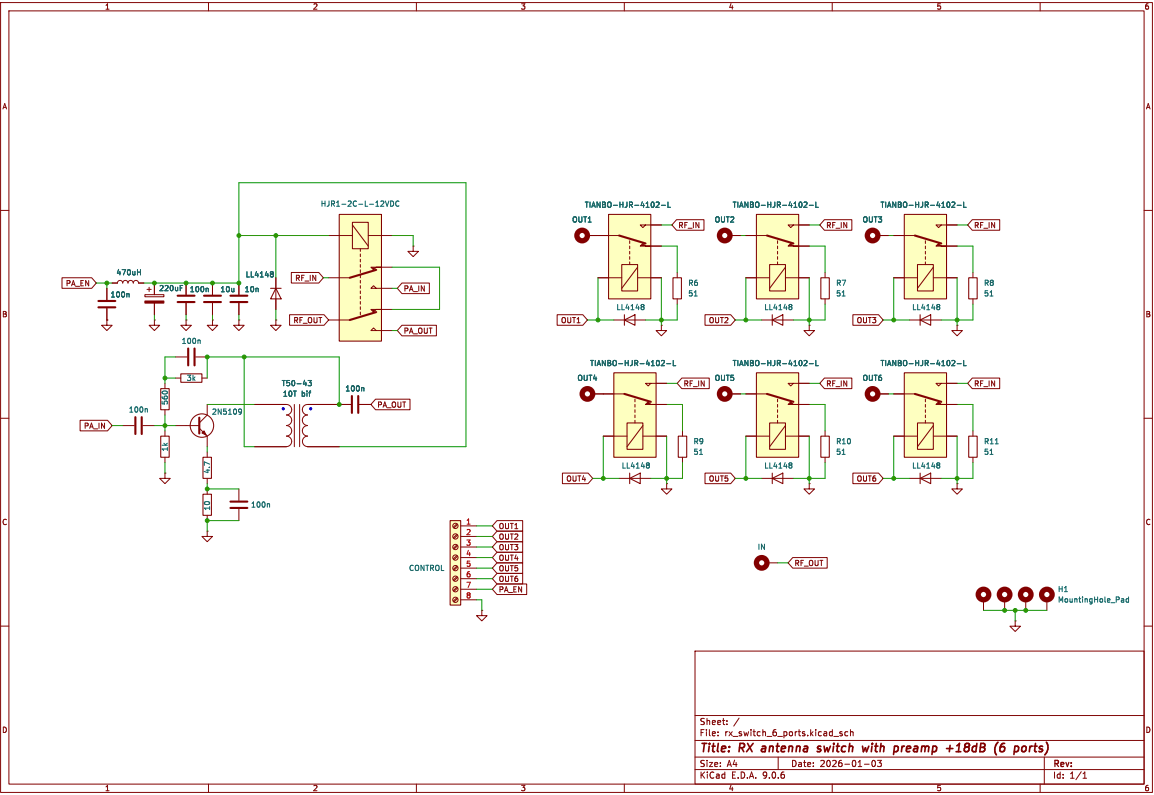Select the 2N5109 transistor symbol
Image resolution: width=1154 pixels, height=795 pixels.
202,425
